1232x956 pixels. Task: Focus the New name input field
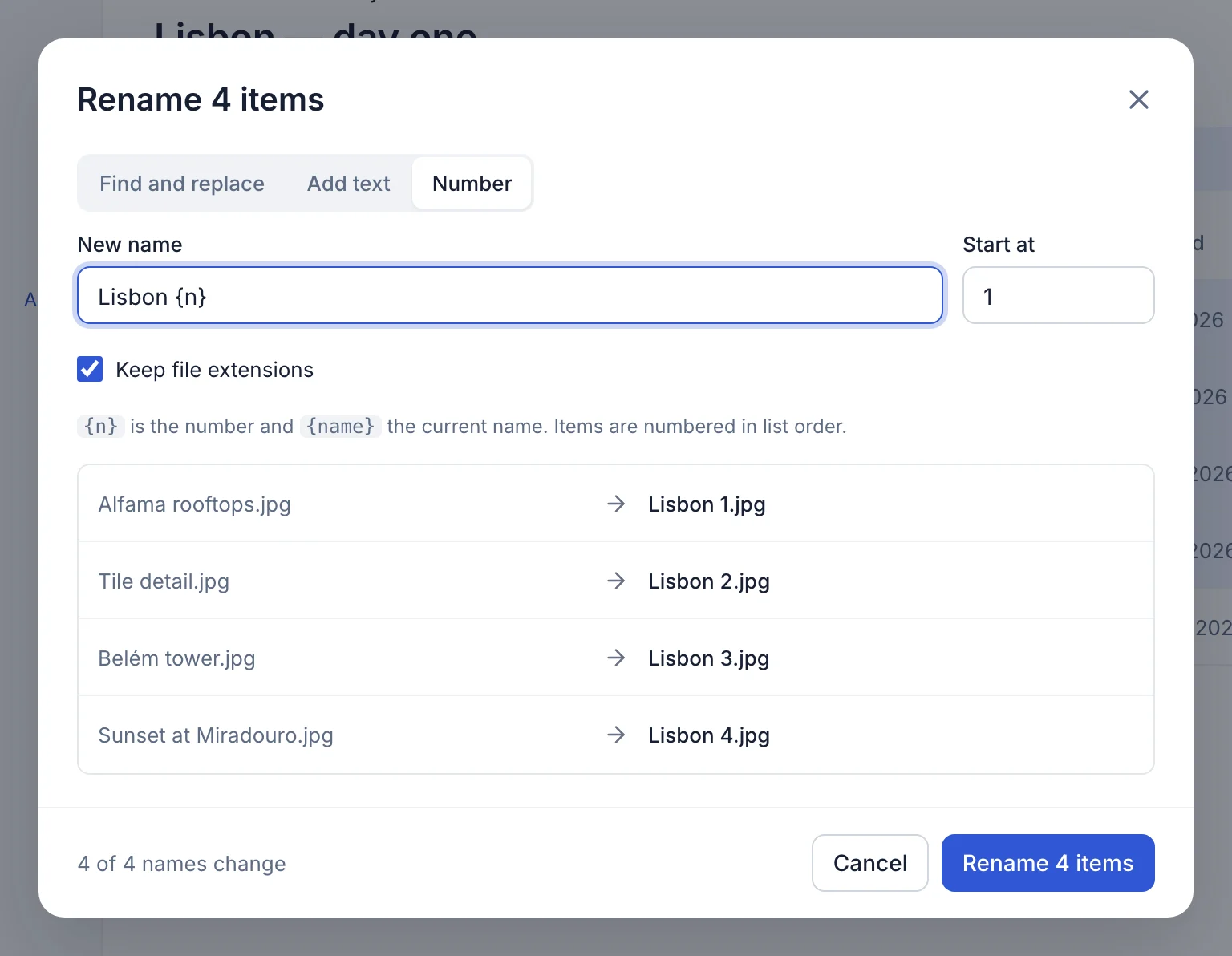click(510, 296)
